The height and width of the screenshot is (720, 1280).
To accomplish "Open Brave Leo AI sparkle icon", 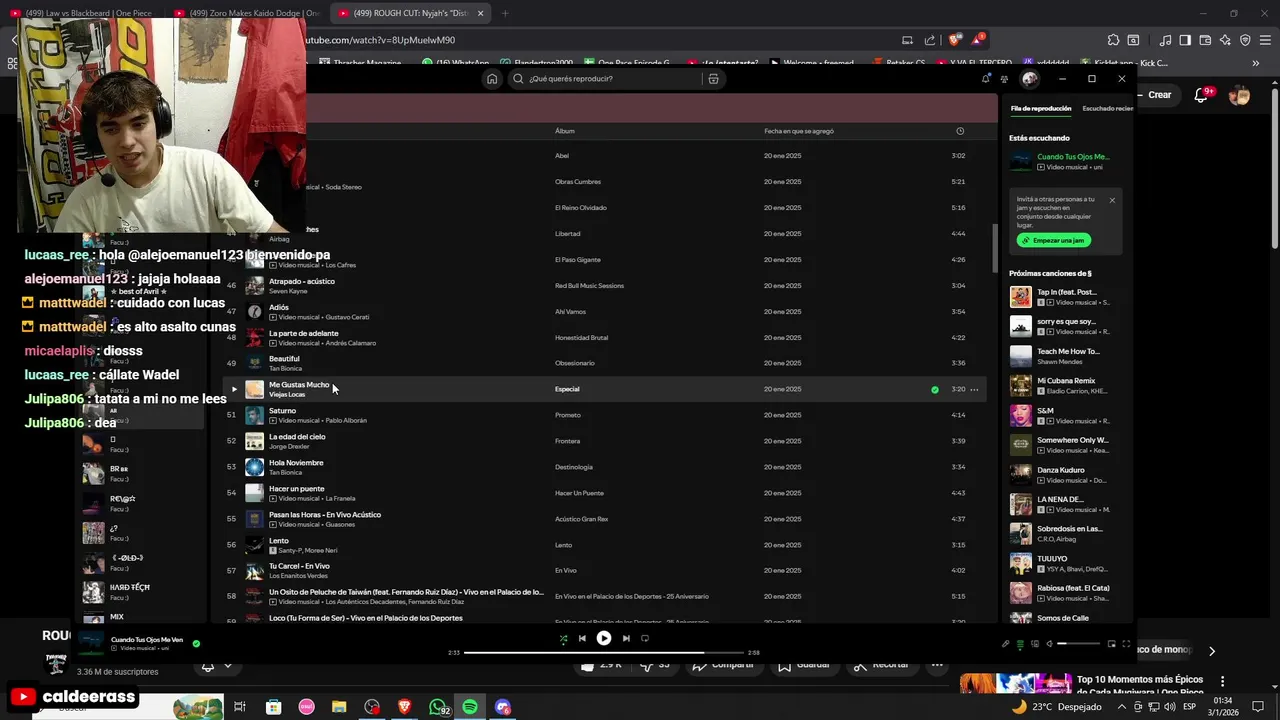I will coord(1225,40).
